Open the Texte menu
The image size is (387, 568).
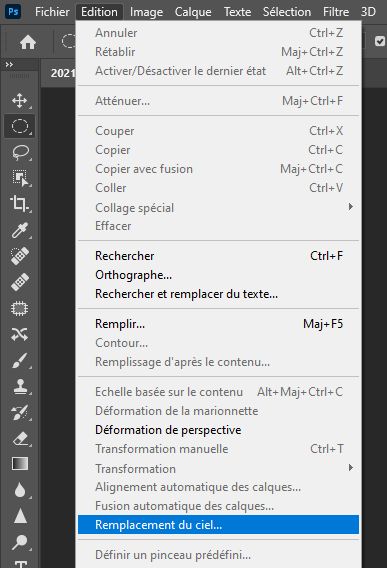(x=237, y=12)
